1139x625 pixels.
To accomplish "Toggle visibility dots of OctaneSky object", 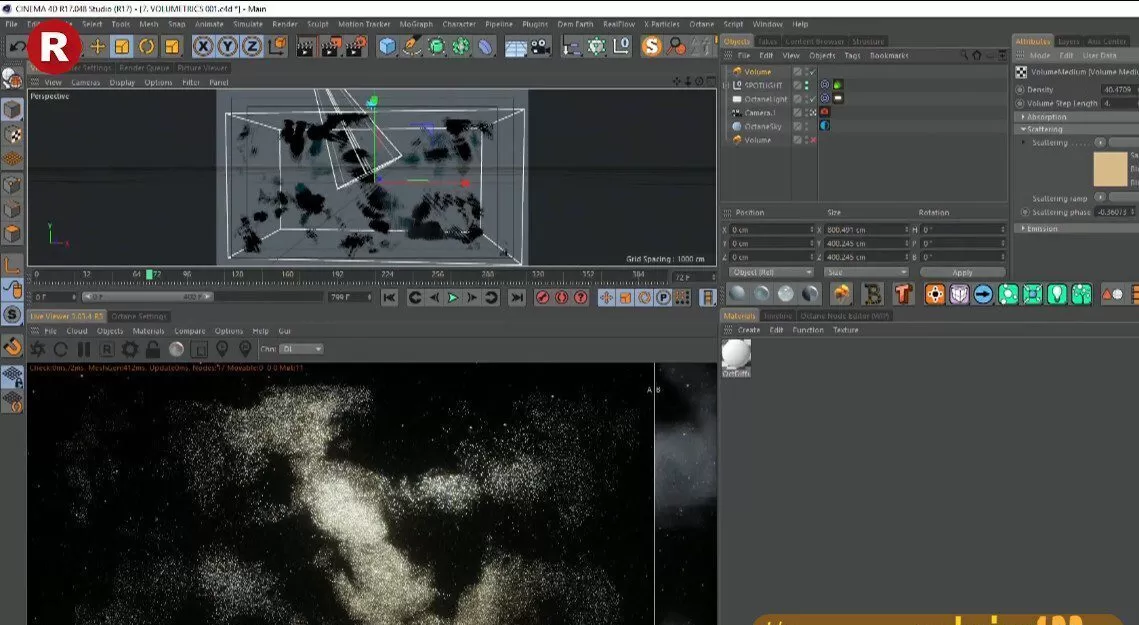I will [808, 126].
